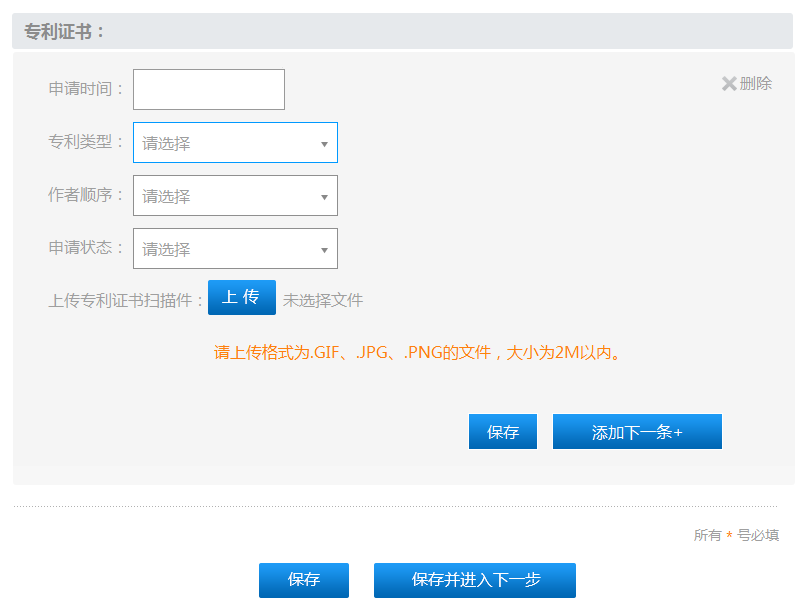Click 保存 button next to 添加下一条+
This screenshot has height=615, width=800.
click(503, 432)
